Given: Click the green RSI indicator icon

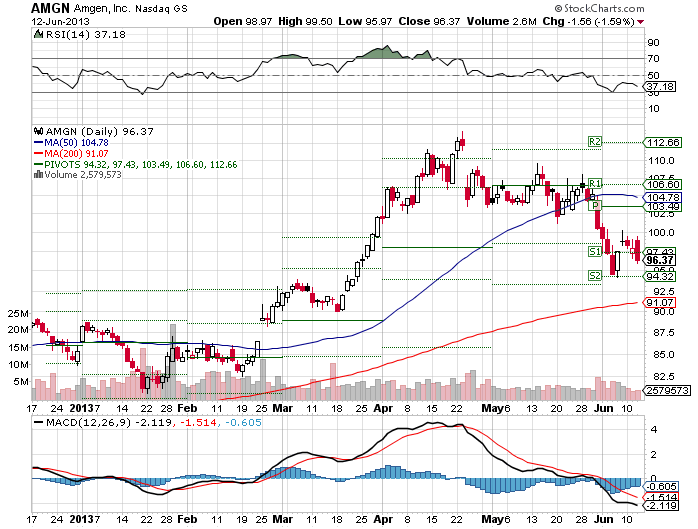Looking at the screenshot, I should click(x=39, y=34).
